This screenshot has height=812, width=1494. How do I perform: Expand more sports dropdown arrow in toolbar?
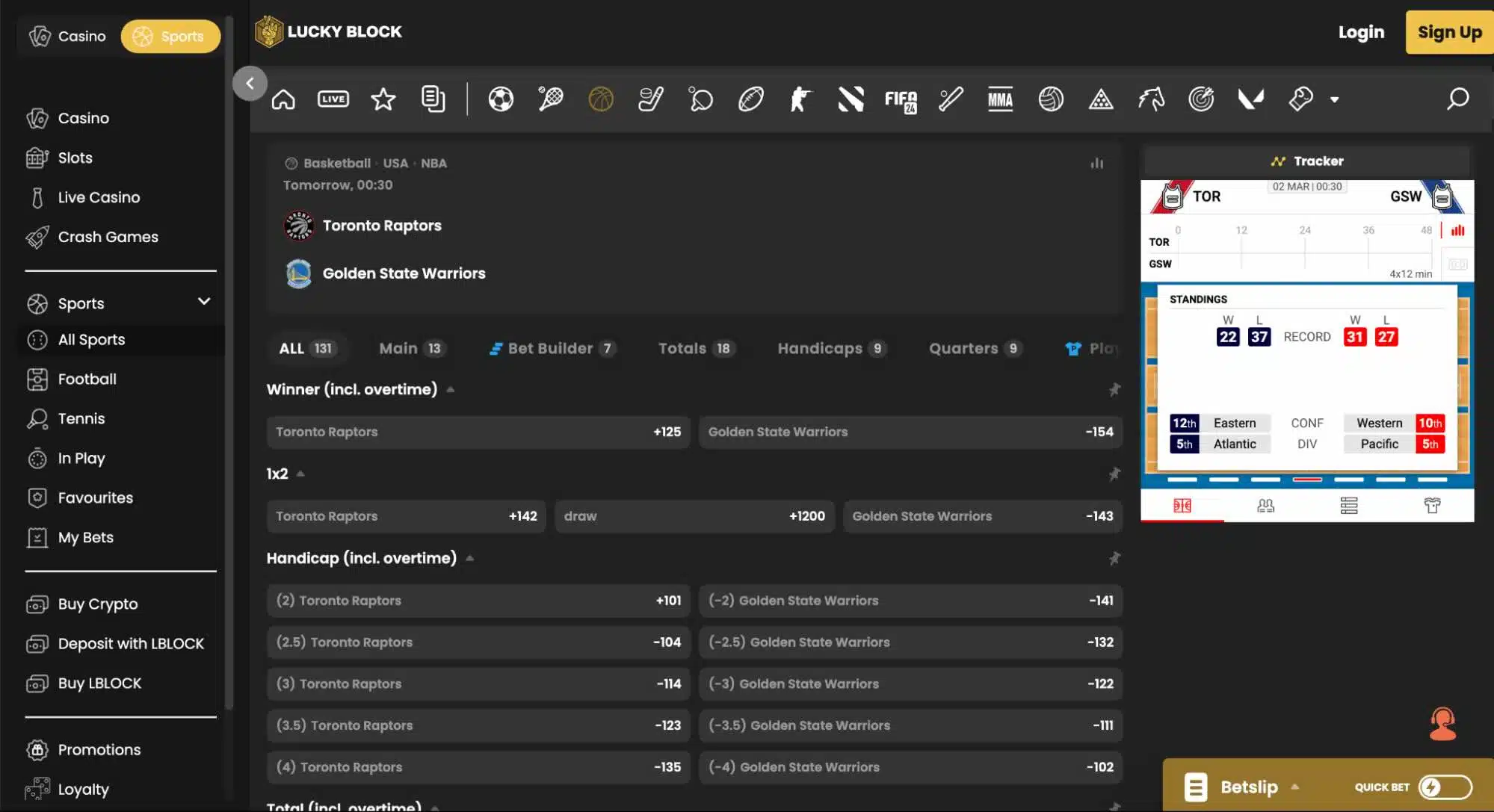click(1334, 99)
